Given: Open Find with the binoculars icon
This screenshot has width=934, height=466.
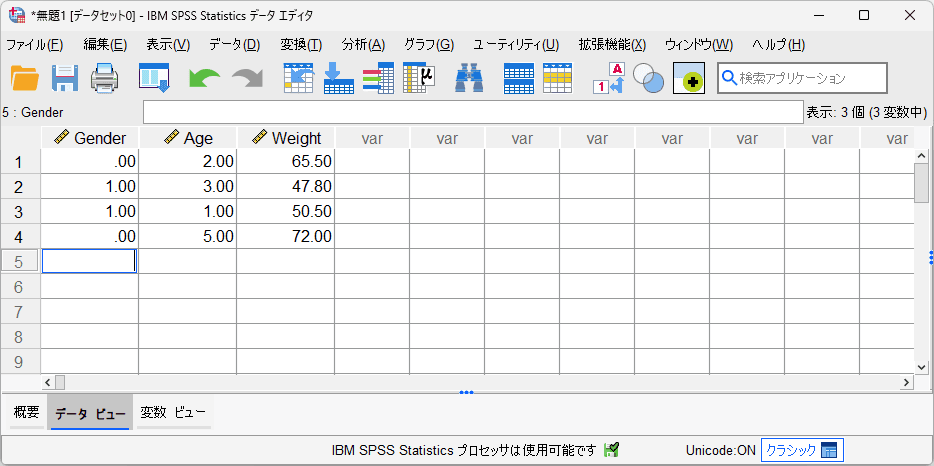Looking at the screenshot, I should (x=469, y=78).
